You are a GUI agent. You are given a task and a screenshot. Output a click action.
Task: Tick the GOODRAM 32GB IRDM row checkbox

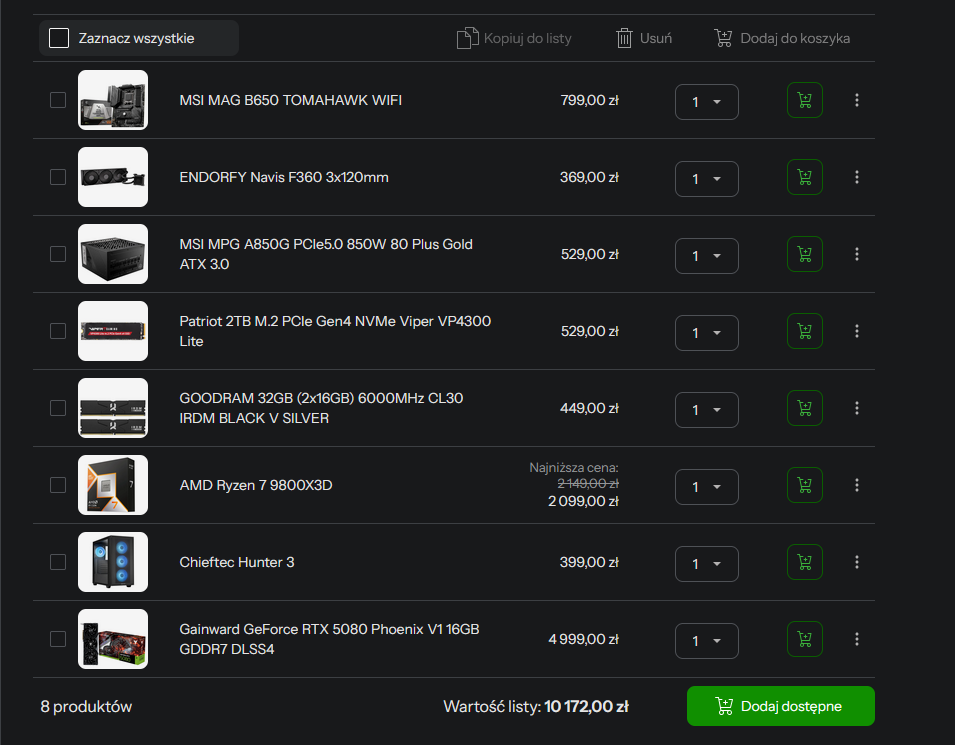click(58, 408)
